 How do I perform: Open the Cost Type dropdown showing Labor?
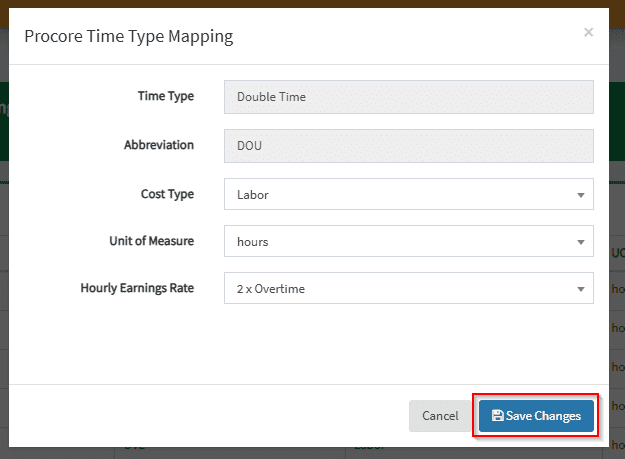pyautogui.click(x=408, y=195)
